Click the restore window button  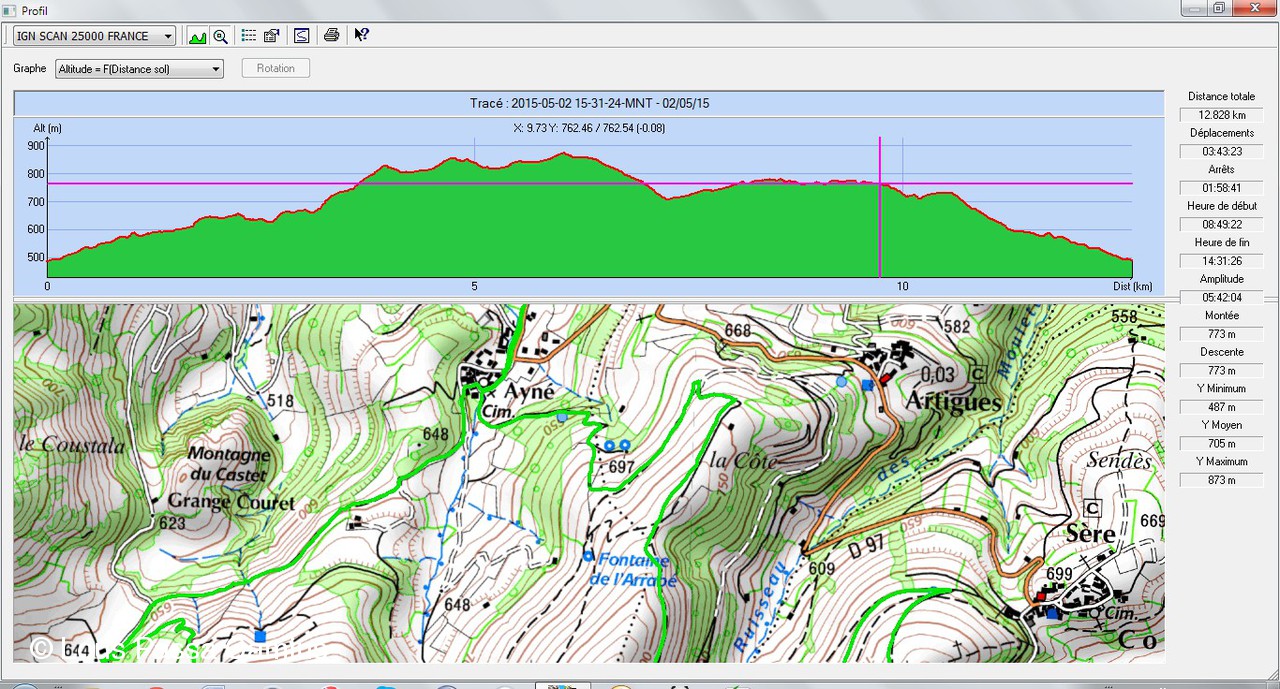(1218, 8)
